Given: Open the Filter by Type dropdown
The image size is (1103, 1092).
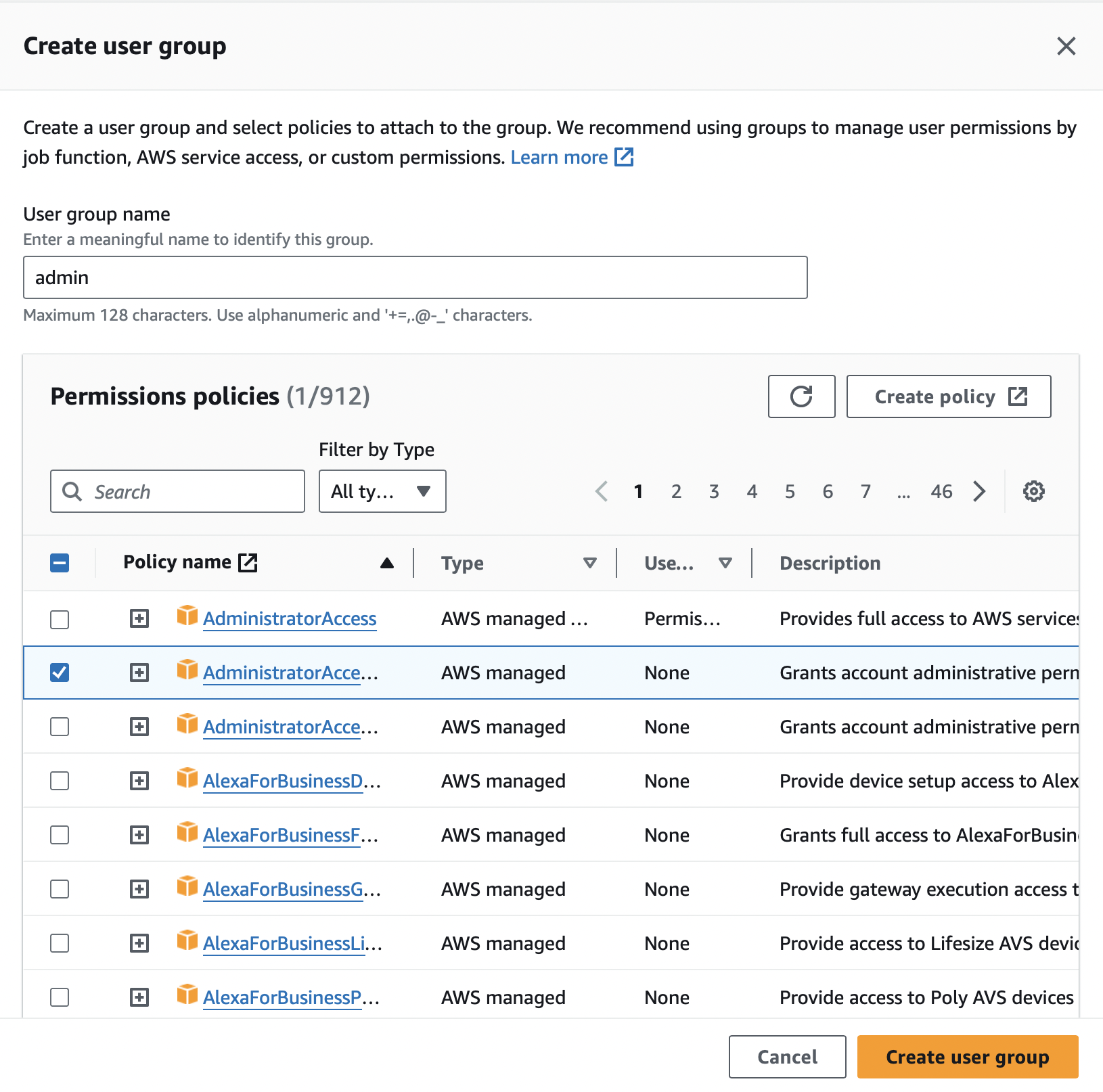Looking at the screenshot, I should point(382,491).
